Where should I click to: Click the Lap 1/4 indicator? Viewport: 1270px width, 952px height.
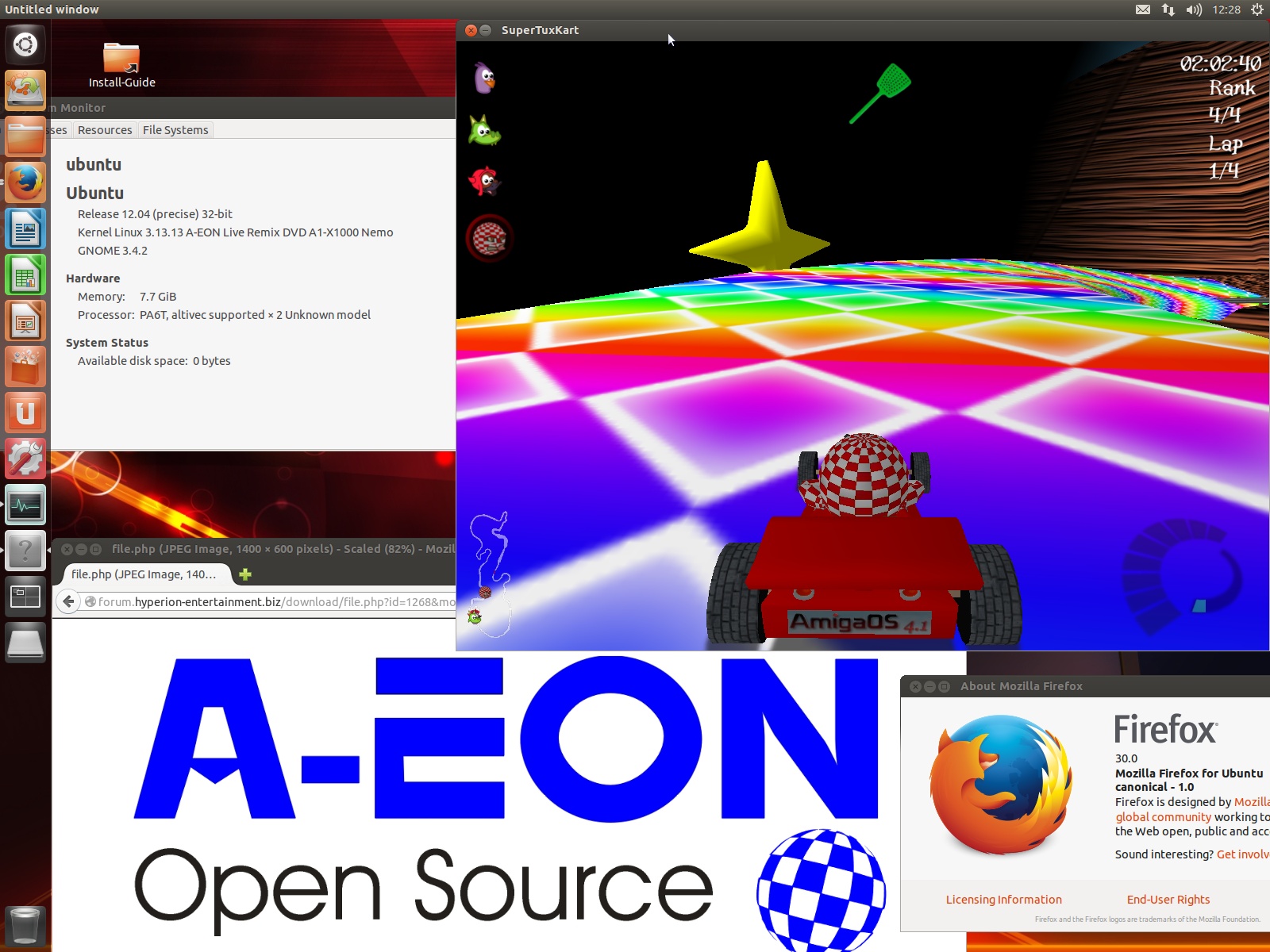pyautogui.click(x=1225, y=157)
